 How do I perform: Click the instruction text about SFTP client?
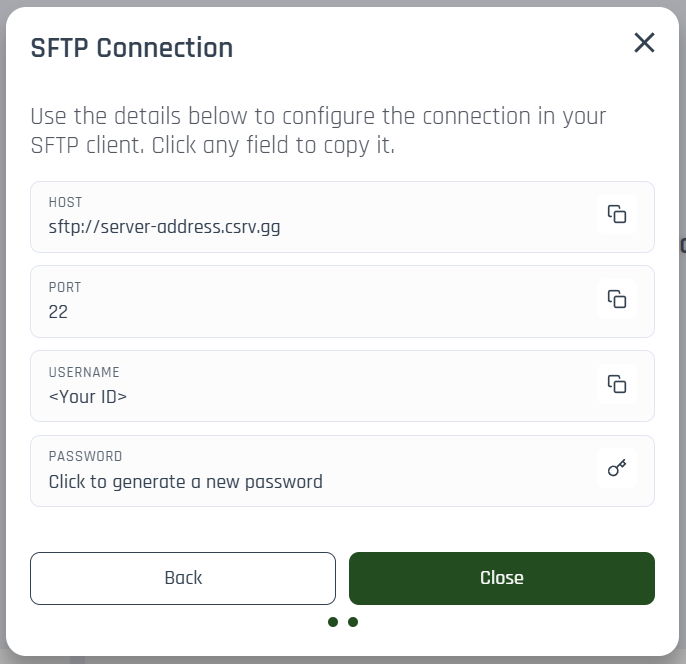point(318,131)
